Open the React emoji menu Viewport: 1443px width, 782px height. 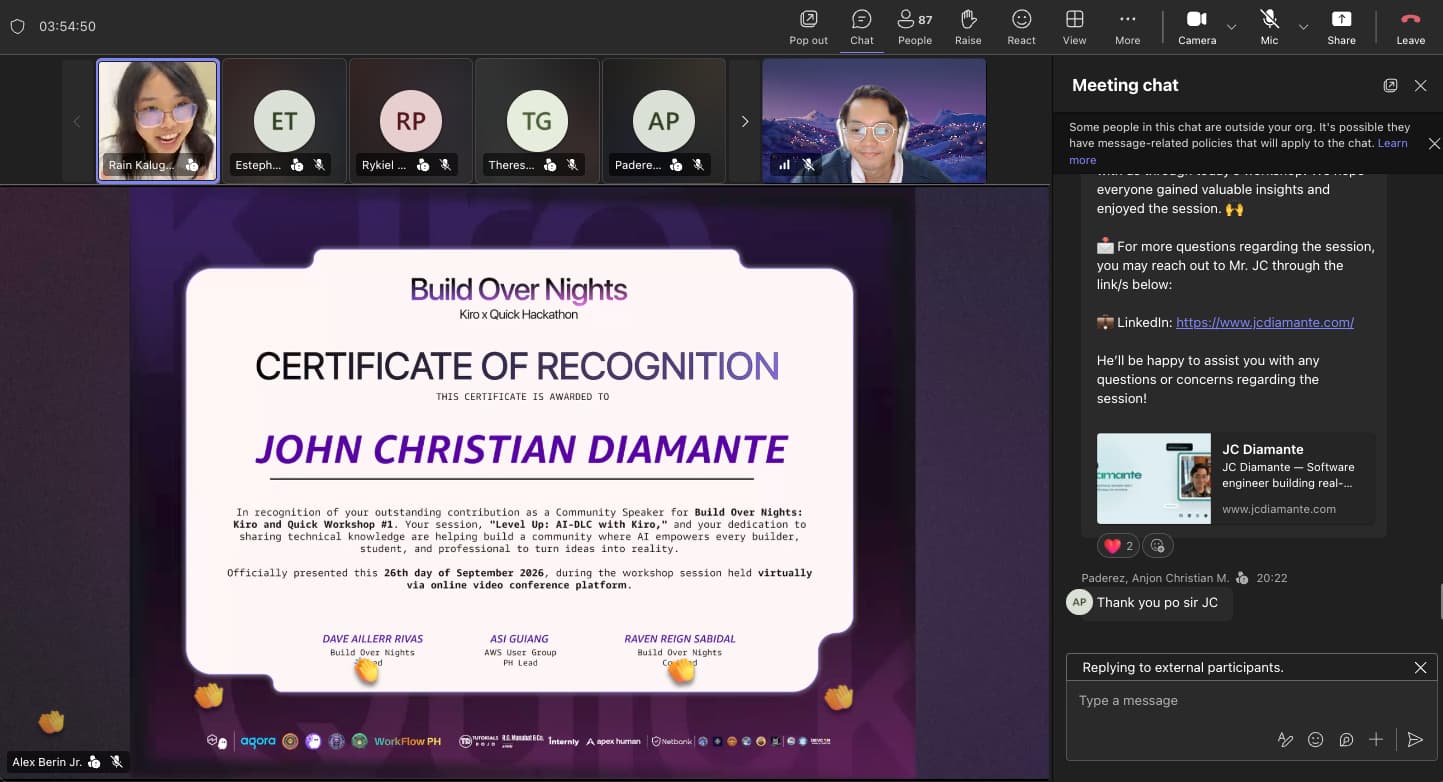pos(1021,27)
